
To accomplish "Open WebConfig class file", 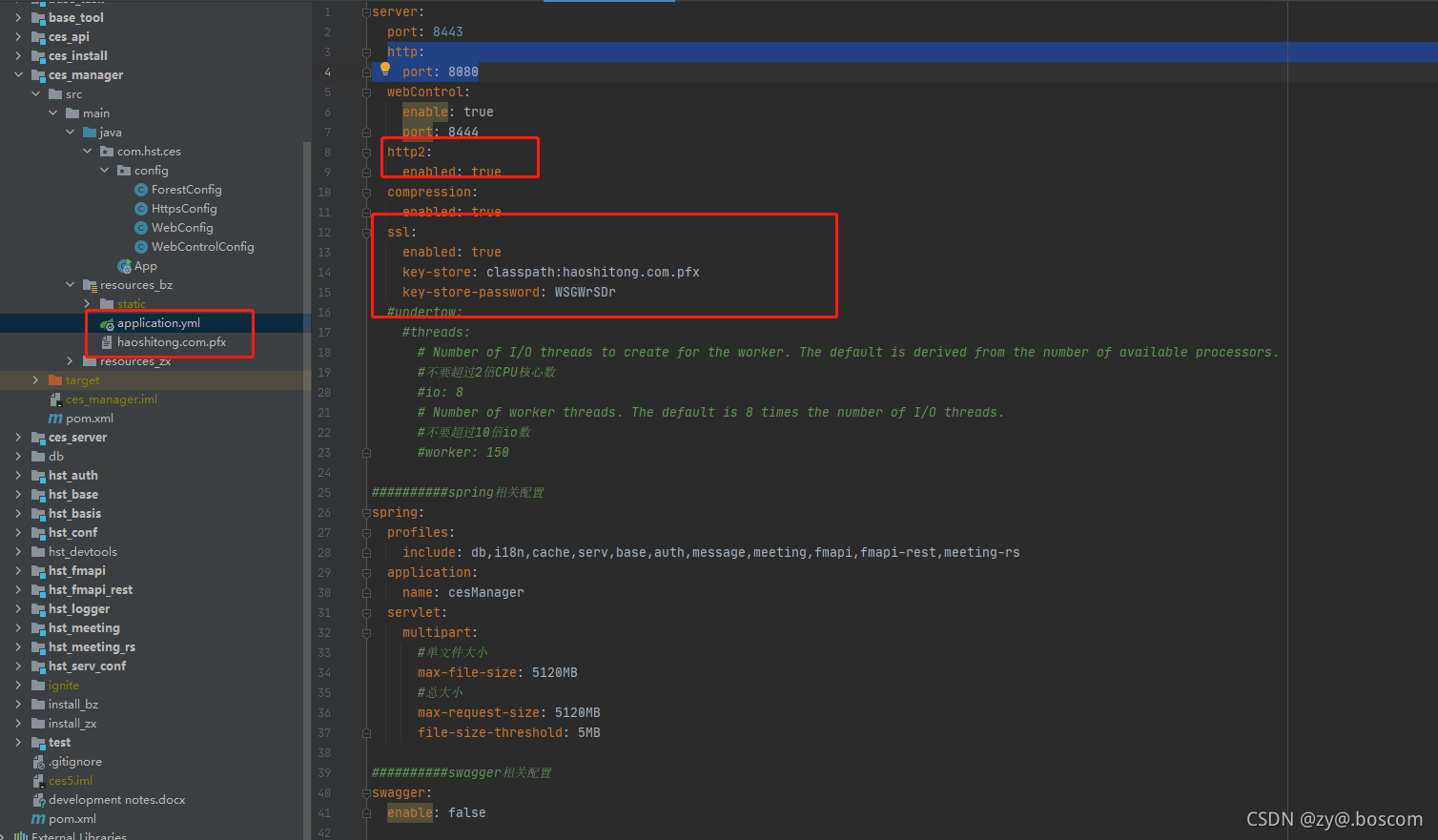I will [x=182, y=228].
